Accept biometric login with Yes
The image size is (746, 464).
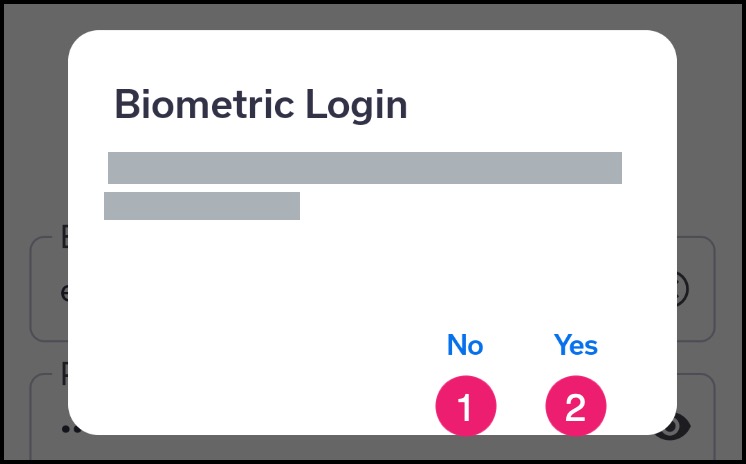point(576,345)
